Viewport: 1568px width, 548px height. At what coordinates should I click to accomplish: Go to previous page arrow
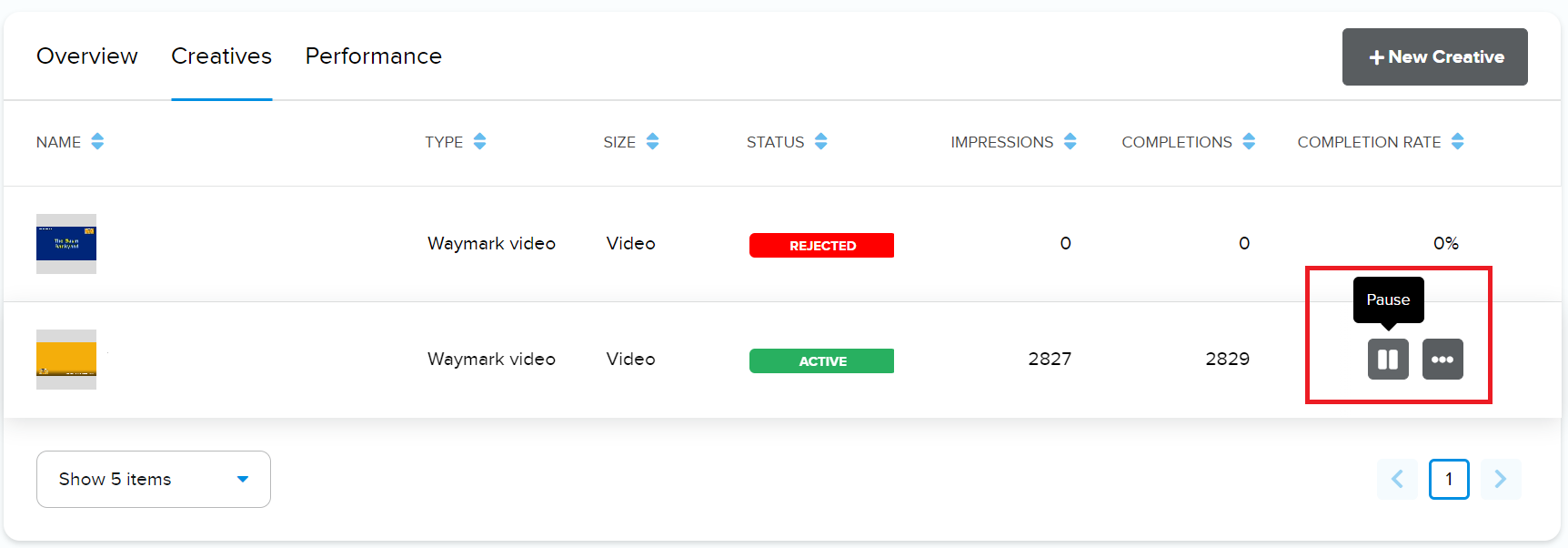tap(1397, 479)
